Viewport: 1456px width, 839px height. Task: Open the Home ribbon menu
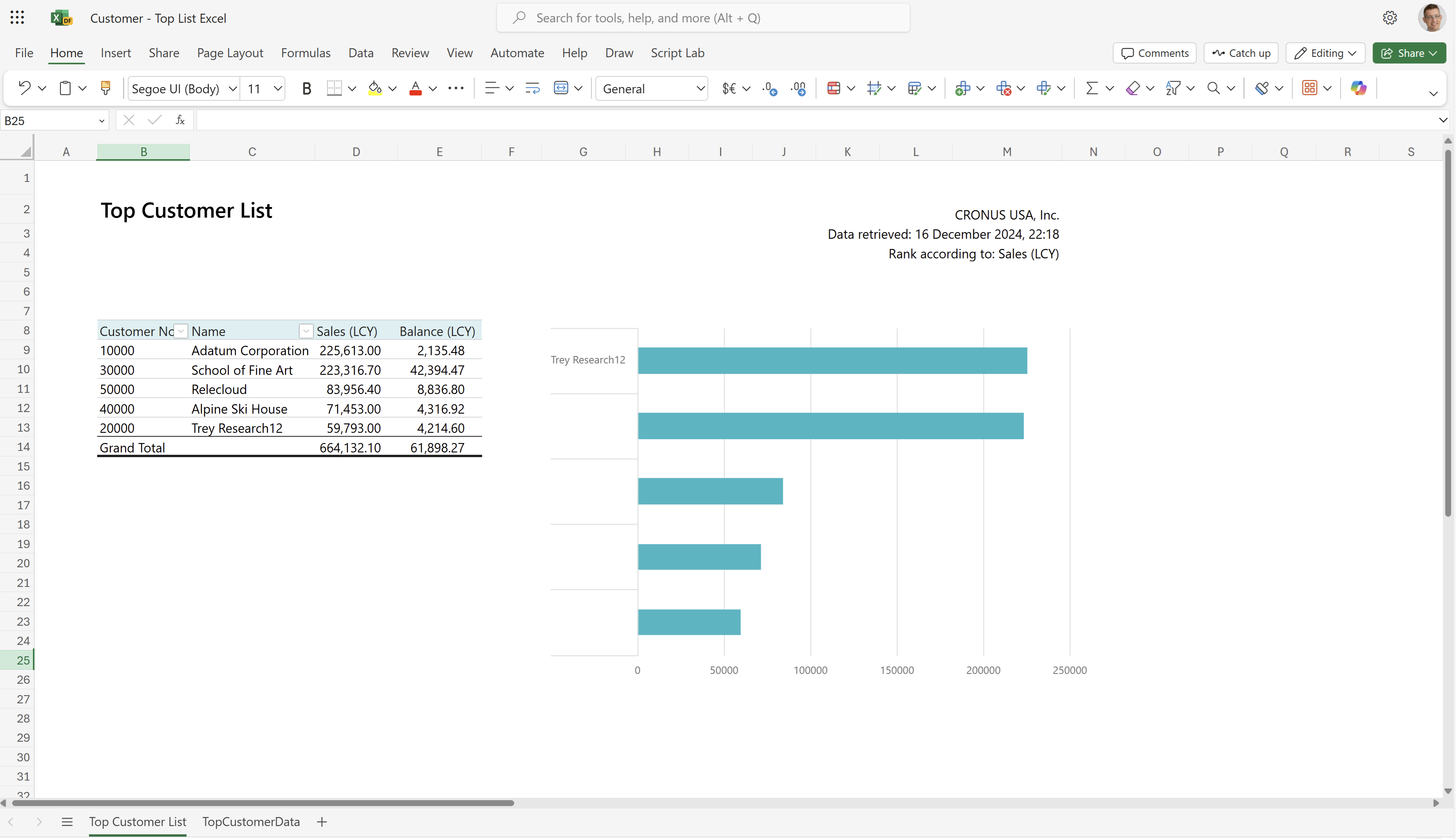click(x=65, y=53)
